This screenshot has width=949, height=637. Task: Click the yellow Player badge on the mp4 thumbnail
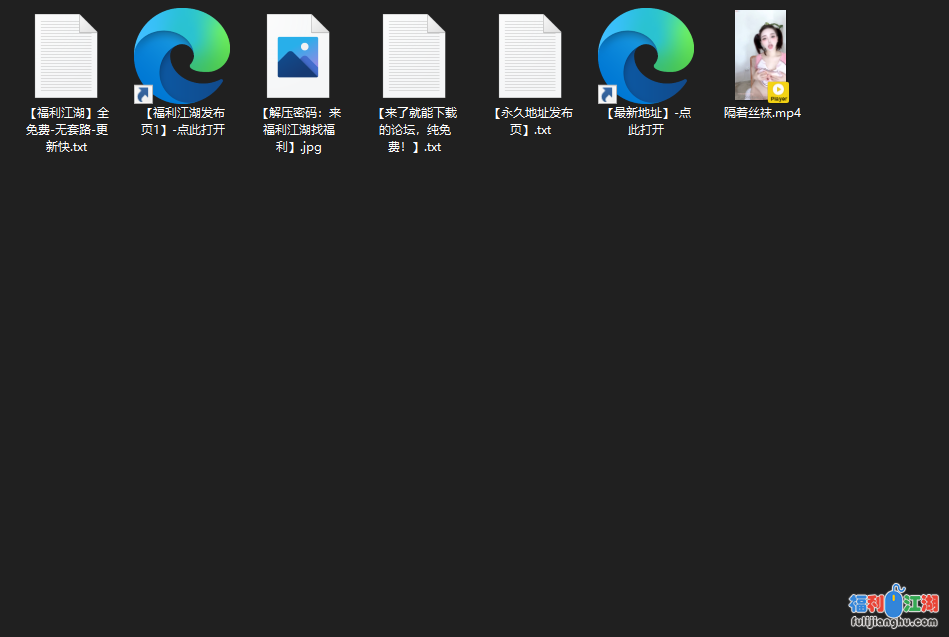pos(778,92)
